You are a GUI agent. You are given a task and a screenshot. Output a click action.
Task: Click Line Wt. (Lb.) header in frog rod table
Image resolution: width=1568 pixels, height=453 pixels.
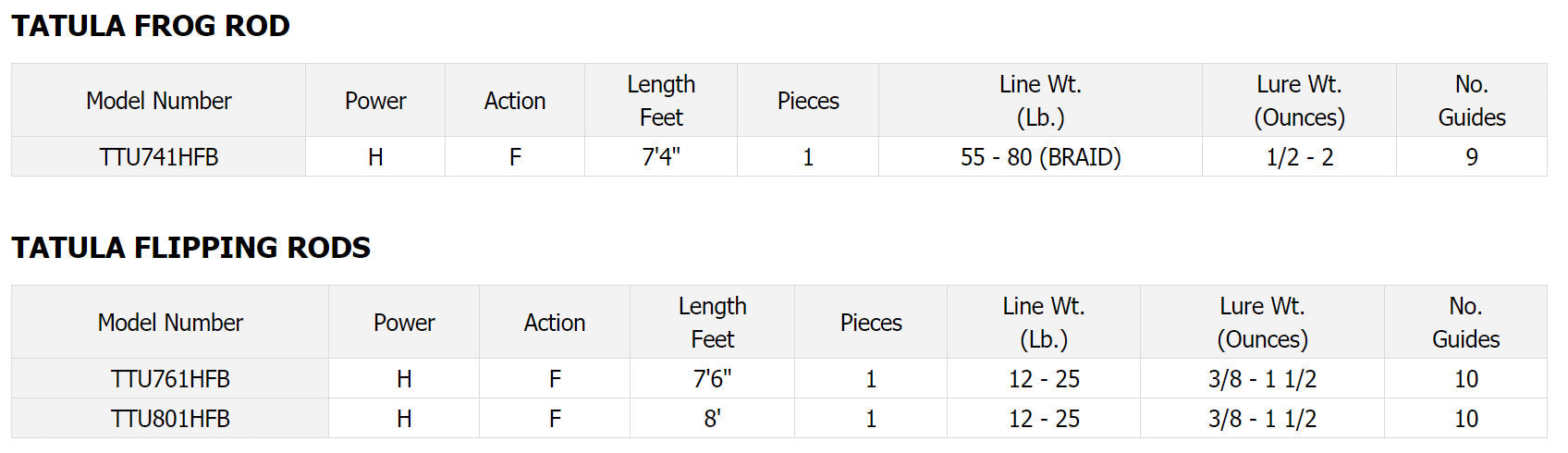coord(1040,101)
